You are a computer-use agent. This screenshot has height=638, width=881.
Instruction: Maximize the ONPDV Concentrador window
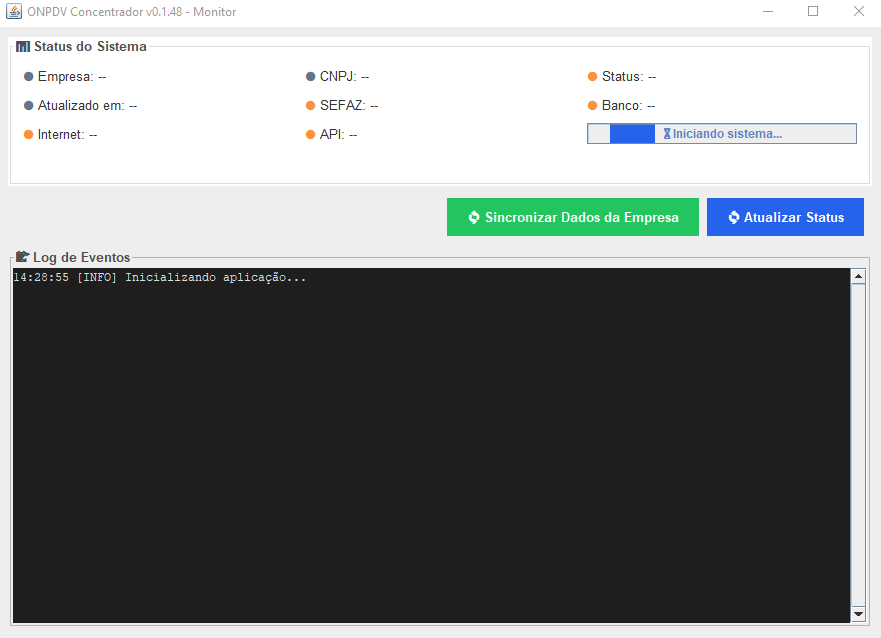pyautogui.click(x=813, y=11)
